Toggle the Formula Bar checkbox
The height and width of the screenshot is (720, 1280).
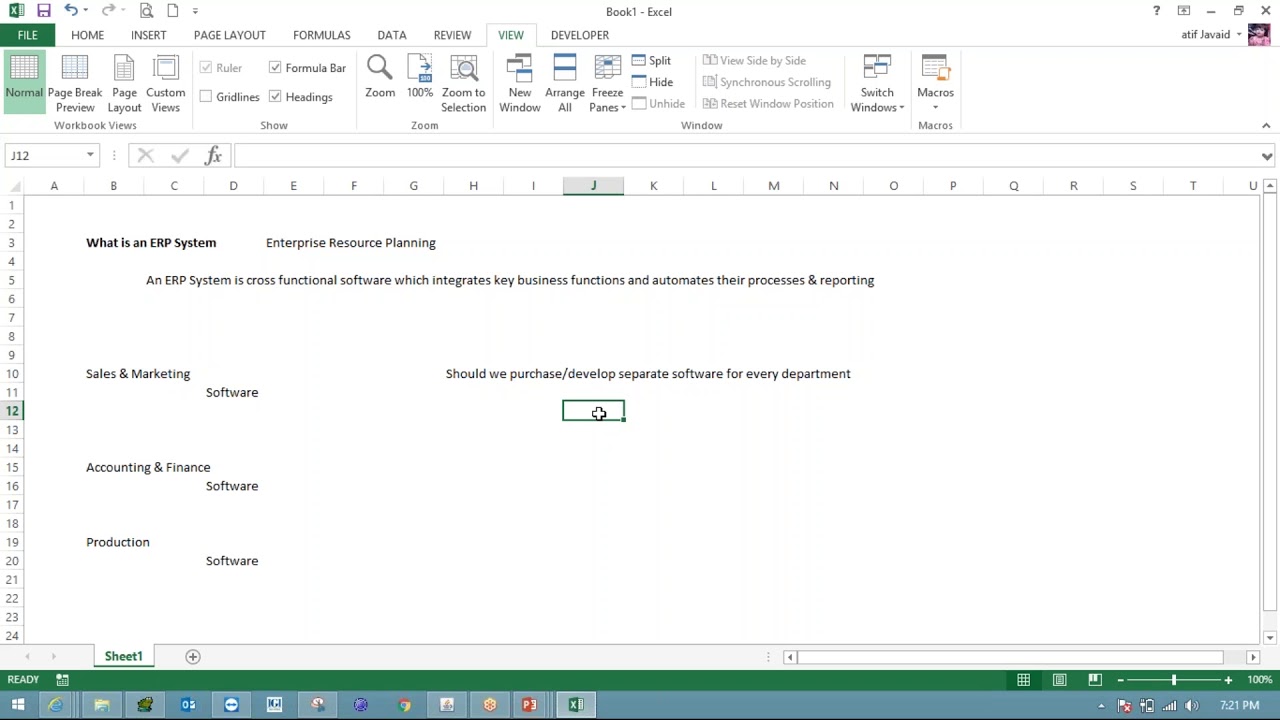(x=275, y=68)
